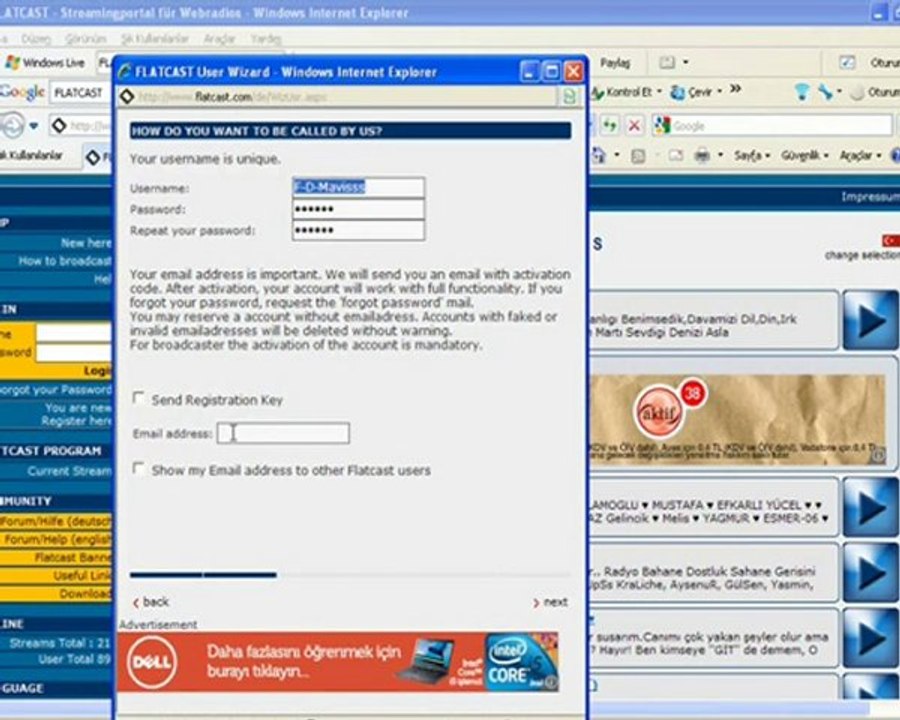The width and height of the screenshot is (900, 720).
Task: Click the Turkish flag icon on Flatcast page
Action: [891, 241]
